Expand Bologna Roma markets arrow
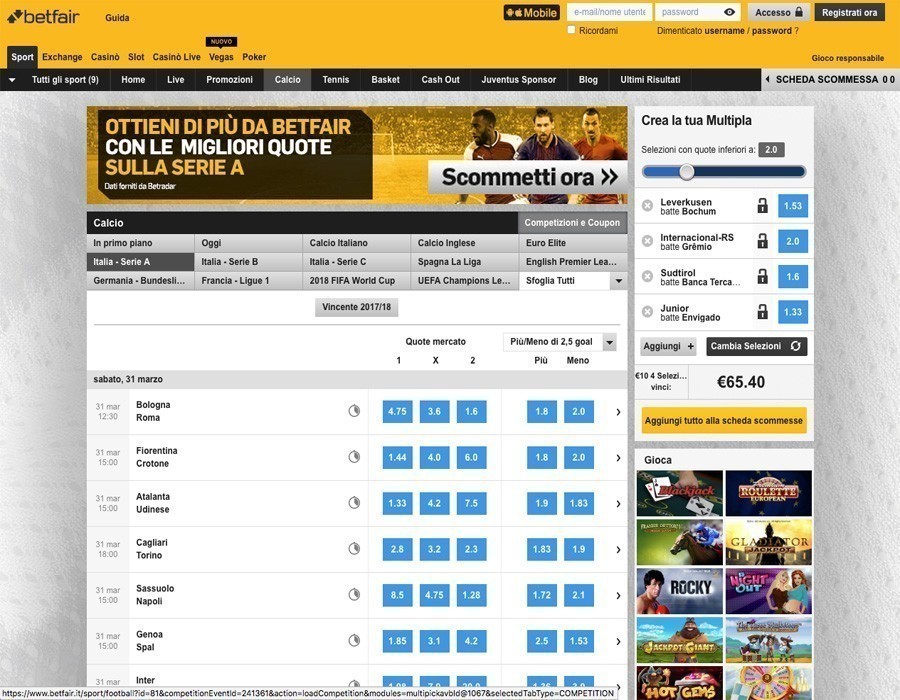 tap(618, 412)
